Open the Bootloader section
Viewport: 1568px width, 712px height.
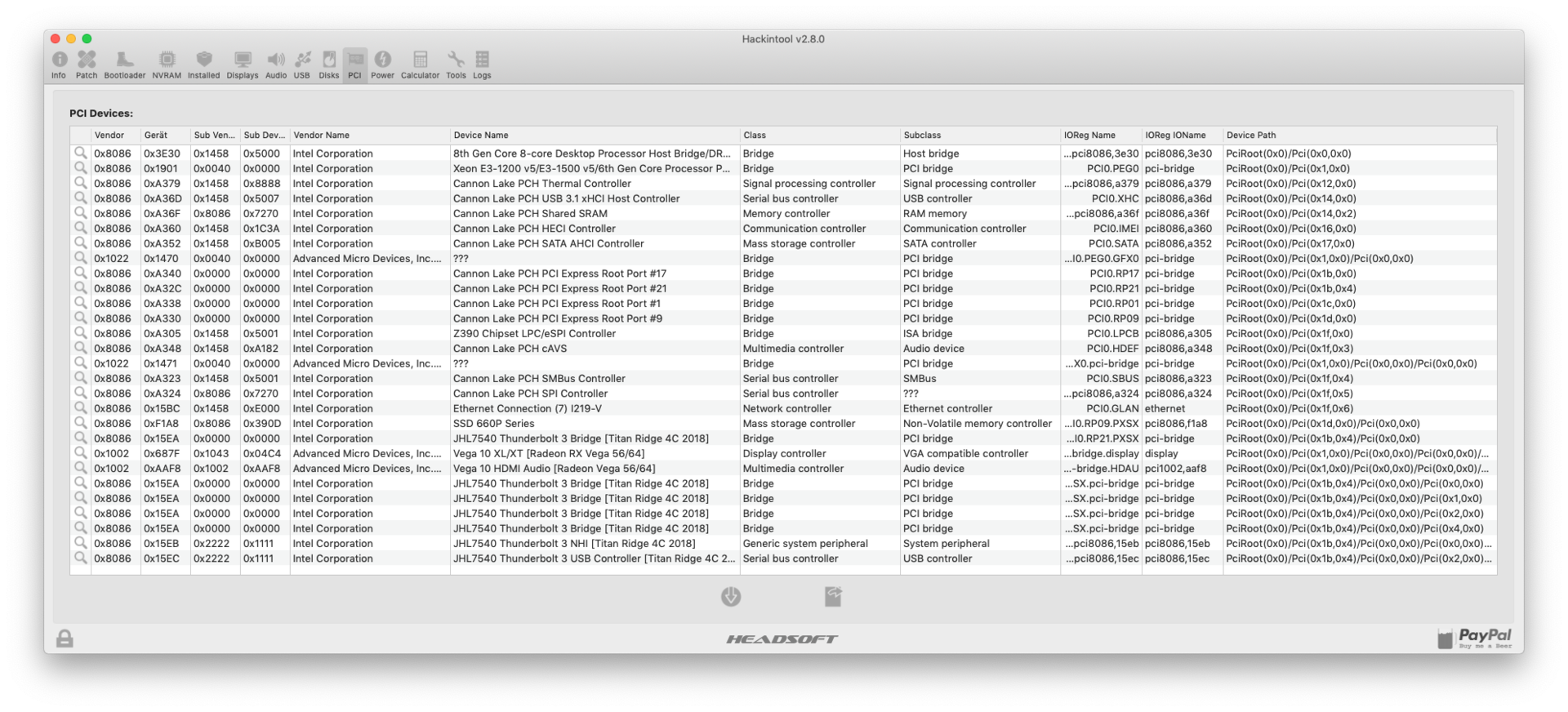coord(124,65)
